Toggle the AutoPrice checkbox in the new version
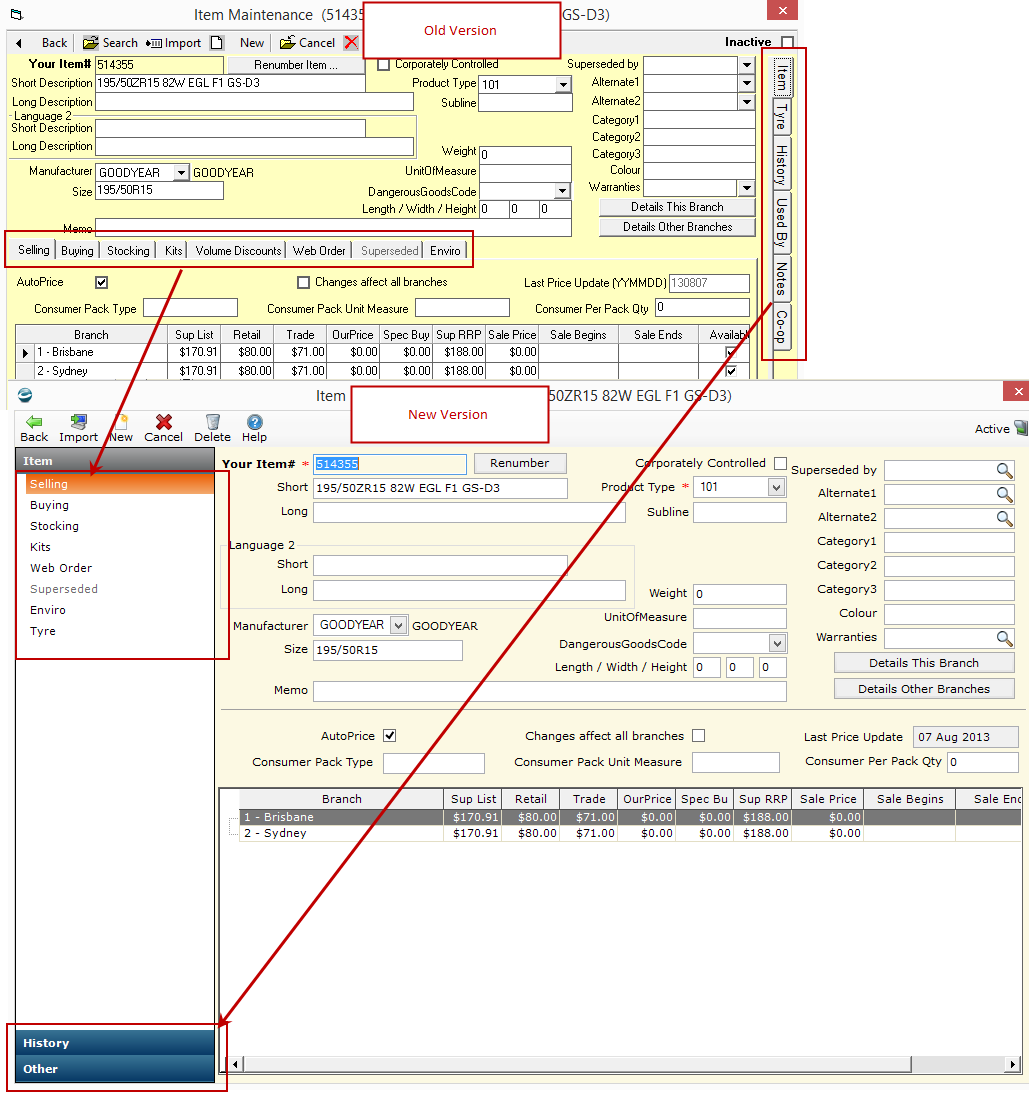Screen dimensions: 1029x1094 390,735
